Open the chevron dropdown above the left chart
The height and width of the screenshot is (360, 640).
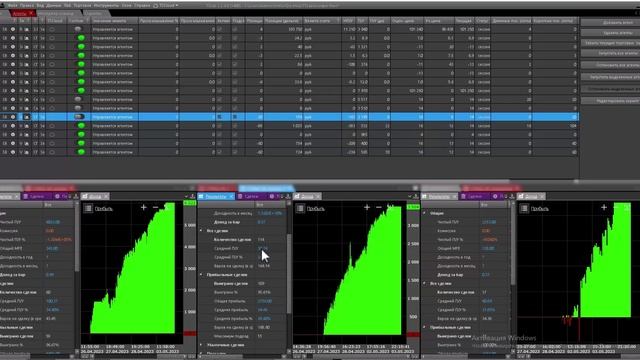tap(187, 196)
